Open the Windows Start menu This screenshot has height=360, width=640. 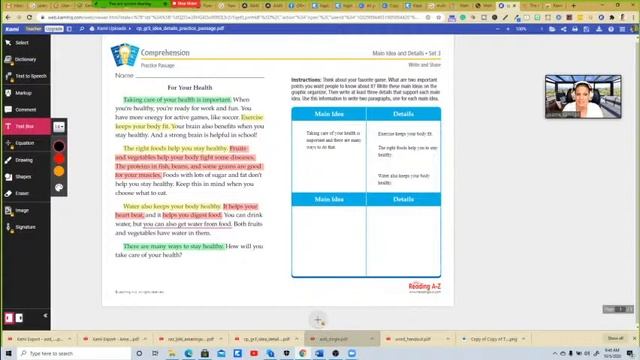pyautogui.click(x=8, y=353)
